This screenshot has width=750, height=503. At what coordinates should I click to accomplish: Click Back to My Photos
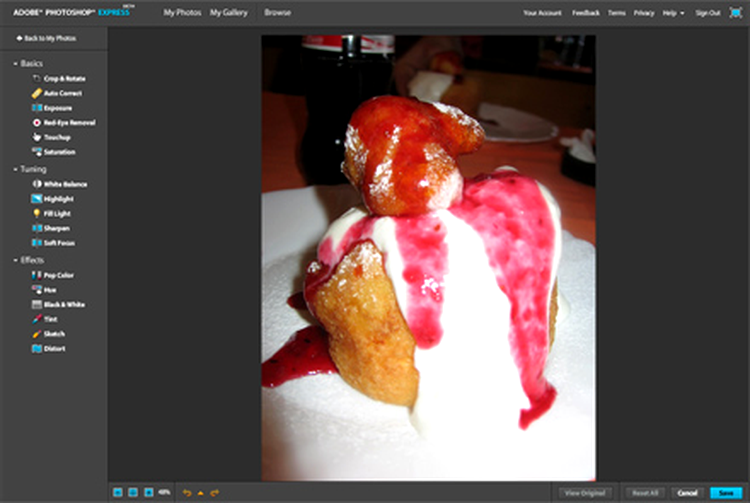tap(46, 39)
